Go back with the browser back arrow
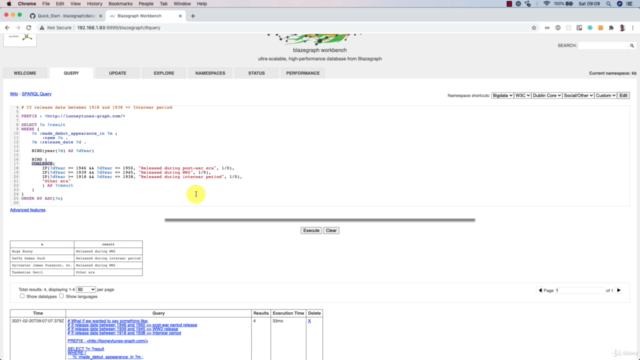Image resolution: width=640 pixels, height=360 pixels. tap(7, 28)
